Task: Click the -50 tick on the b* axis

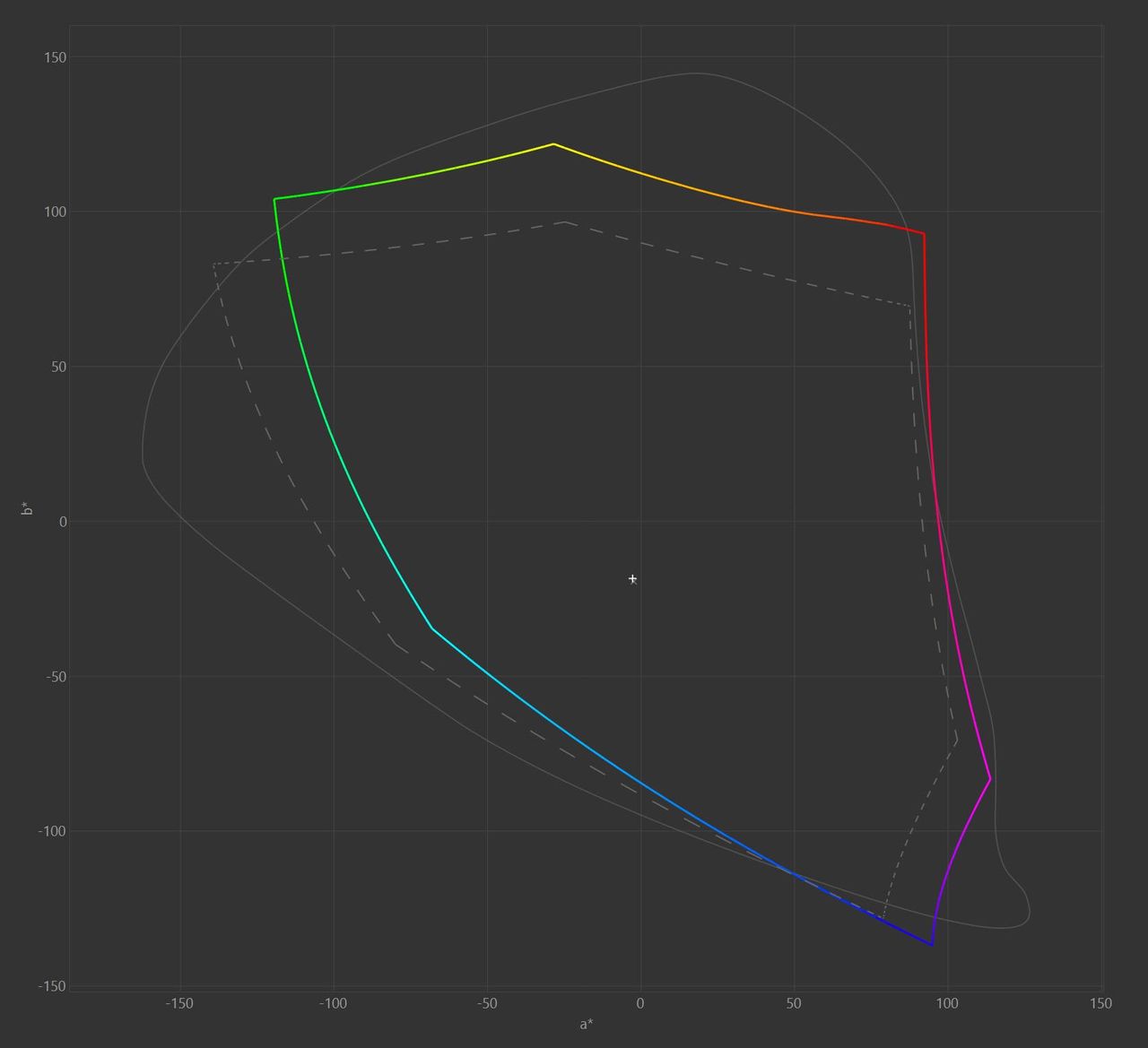Action: (x=56, y=677)
